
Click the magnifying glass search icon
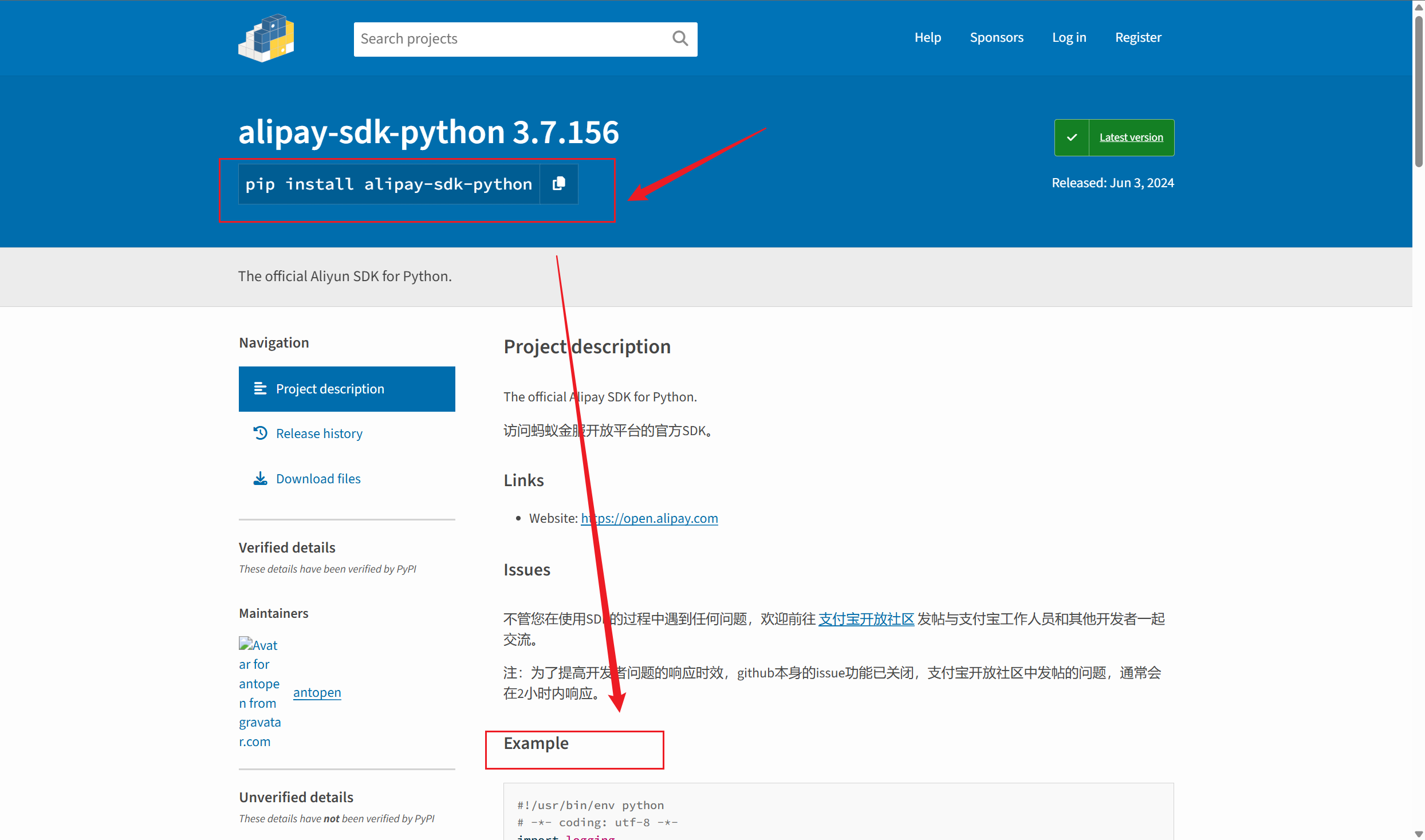[680, 39]
